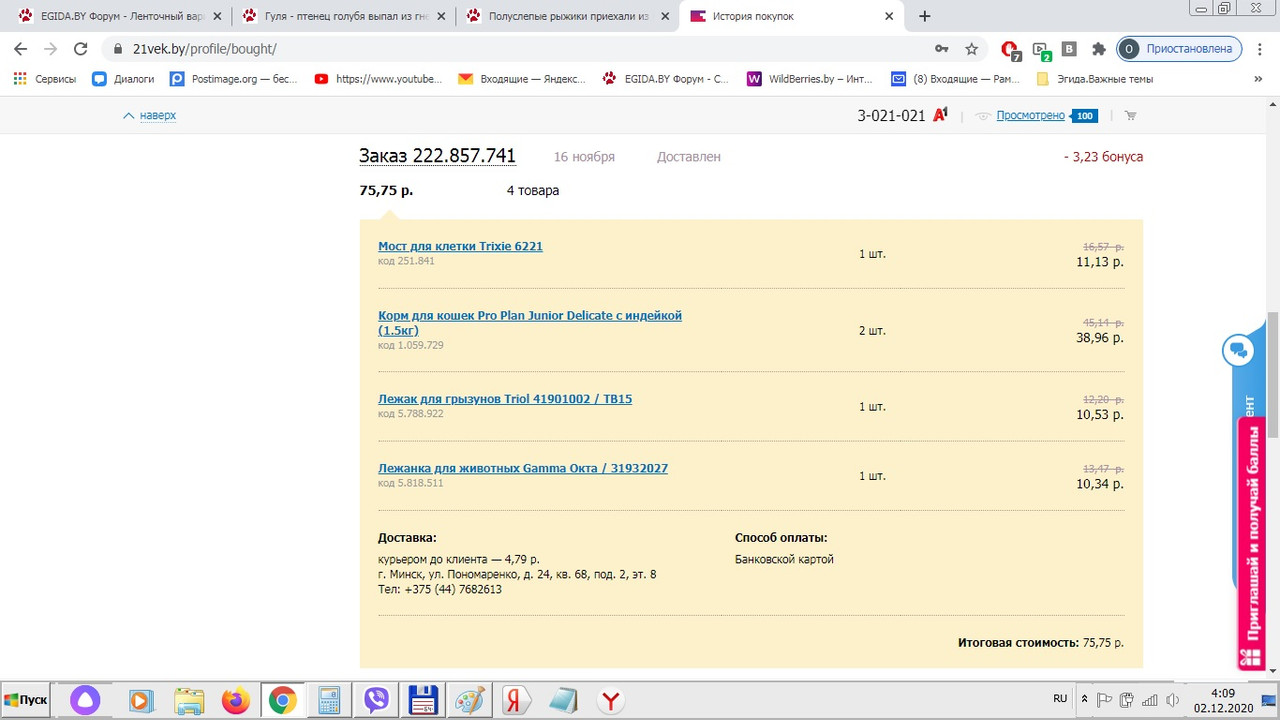
Task: Open the Лежак для грызунов Triol link
Action: click(505, 399)
